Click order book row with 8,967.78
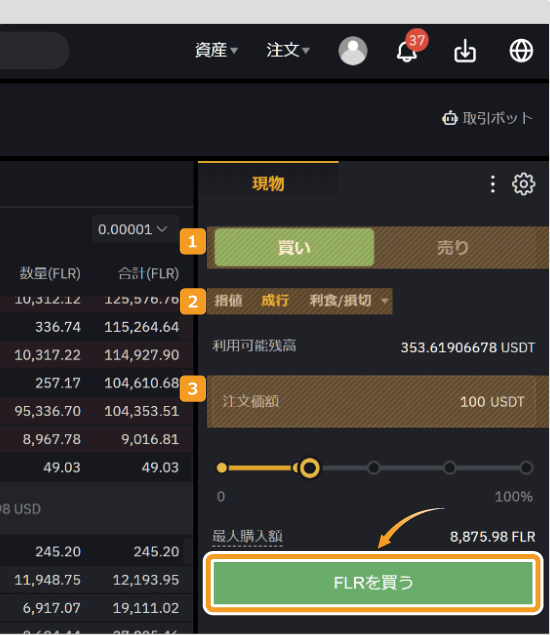 (x=96, y=439)
